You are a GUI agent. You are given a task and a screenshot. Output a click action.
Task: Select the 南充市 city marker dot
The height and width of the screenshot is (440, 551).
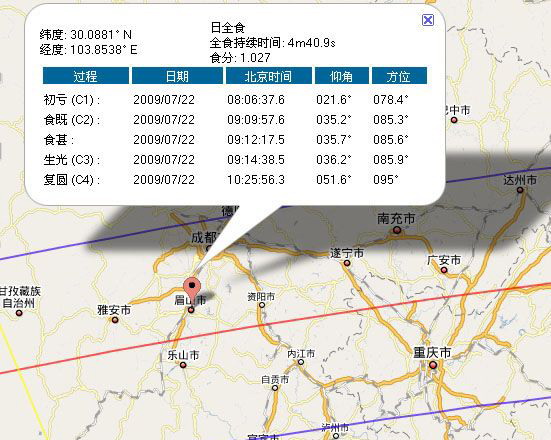click(397, 230)
